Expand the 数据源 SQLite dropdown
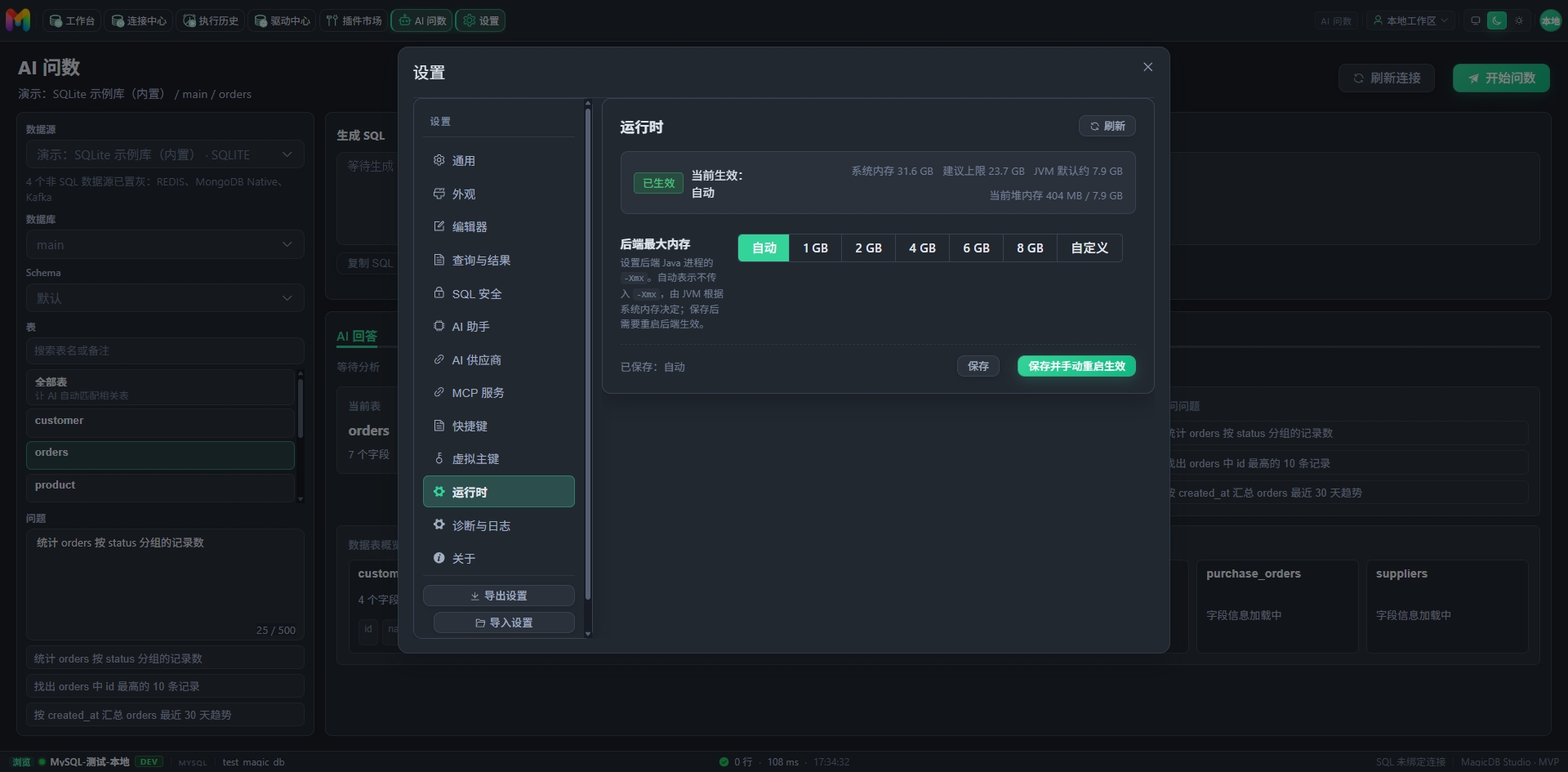 165,154
